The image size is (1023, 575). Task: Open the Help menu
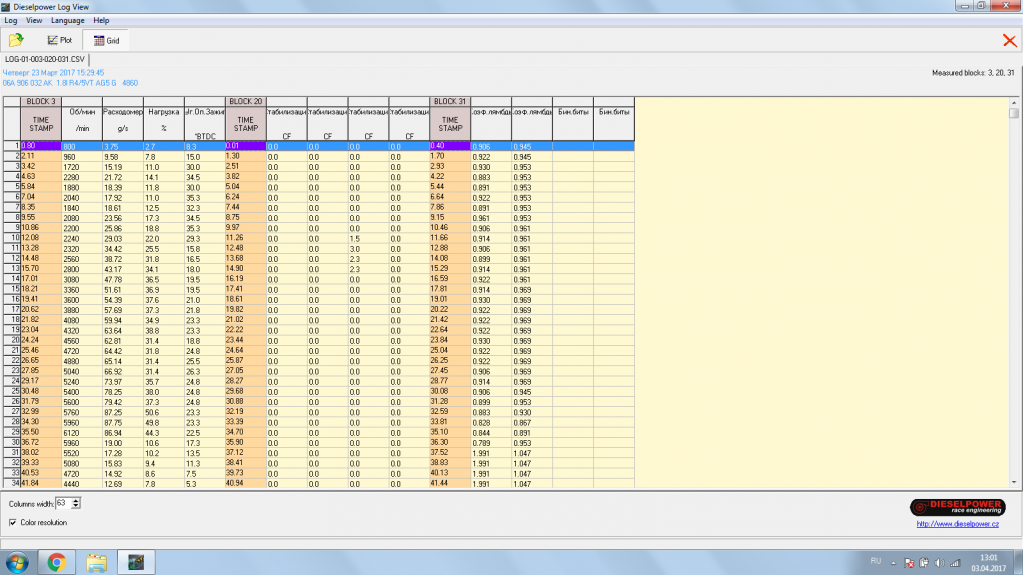[x=101, y=20]
